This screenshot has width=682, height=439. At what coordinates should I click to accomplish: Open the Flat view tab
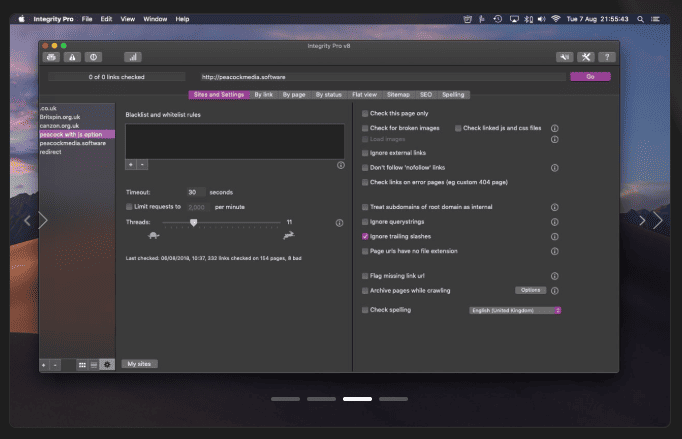pos(364,95)
